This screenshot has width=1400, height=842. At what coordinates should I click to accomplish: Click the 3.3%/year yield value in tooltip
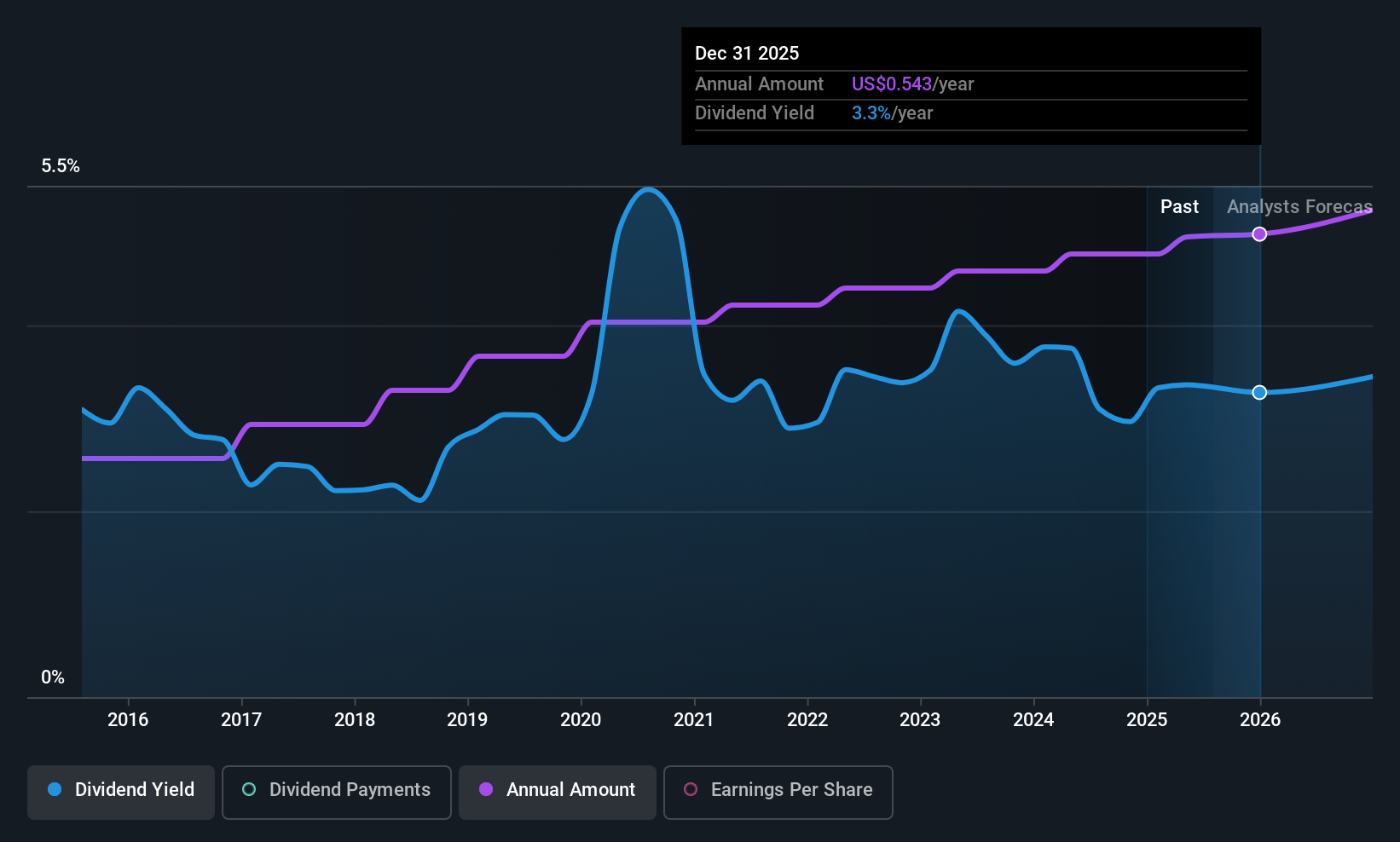(892, 113)
